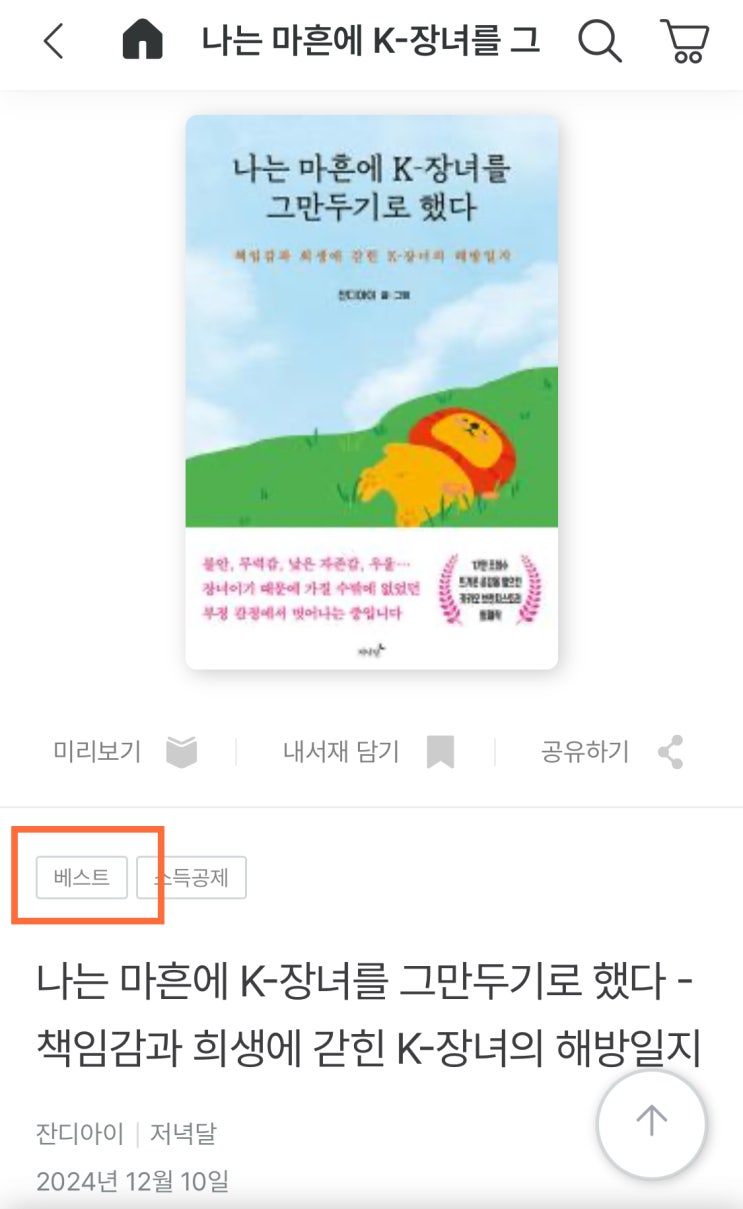Tap the book title heading text
This screenshot has height=1209, width=743.
click(x=368, y=1017)
